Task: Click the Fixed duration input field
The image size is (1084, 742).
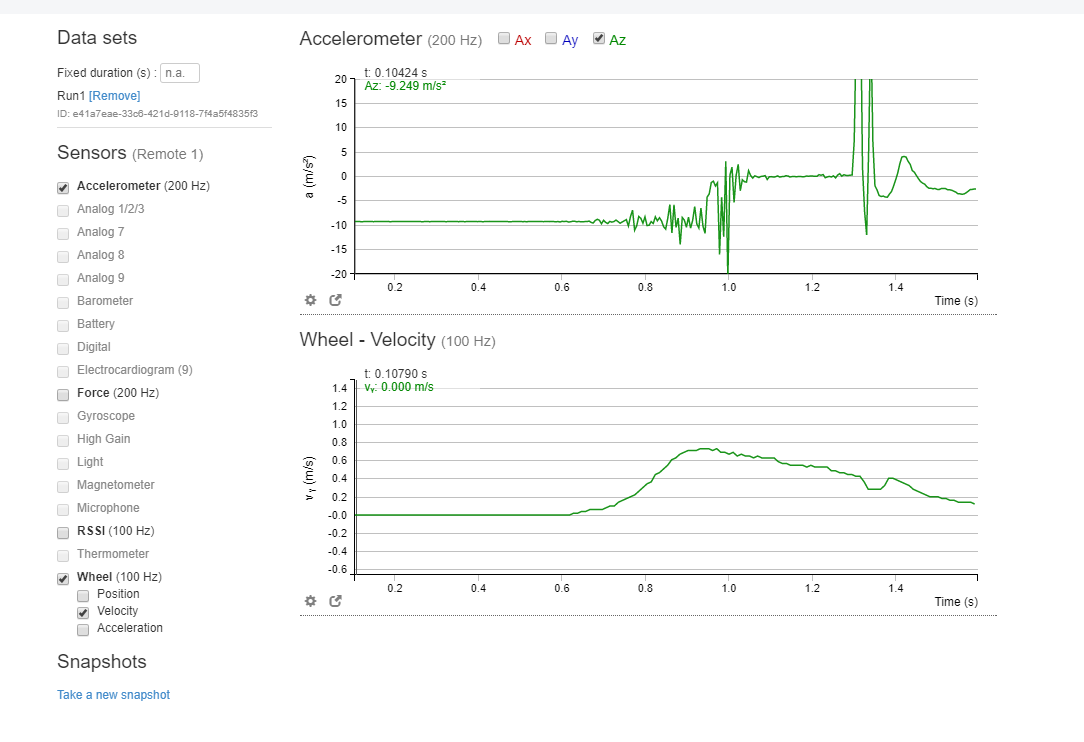Action: (180, 73)
